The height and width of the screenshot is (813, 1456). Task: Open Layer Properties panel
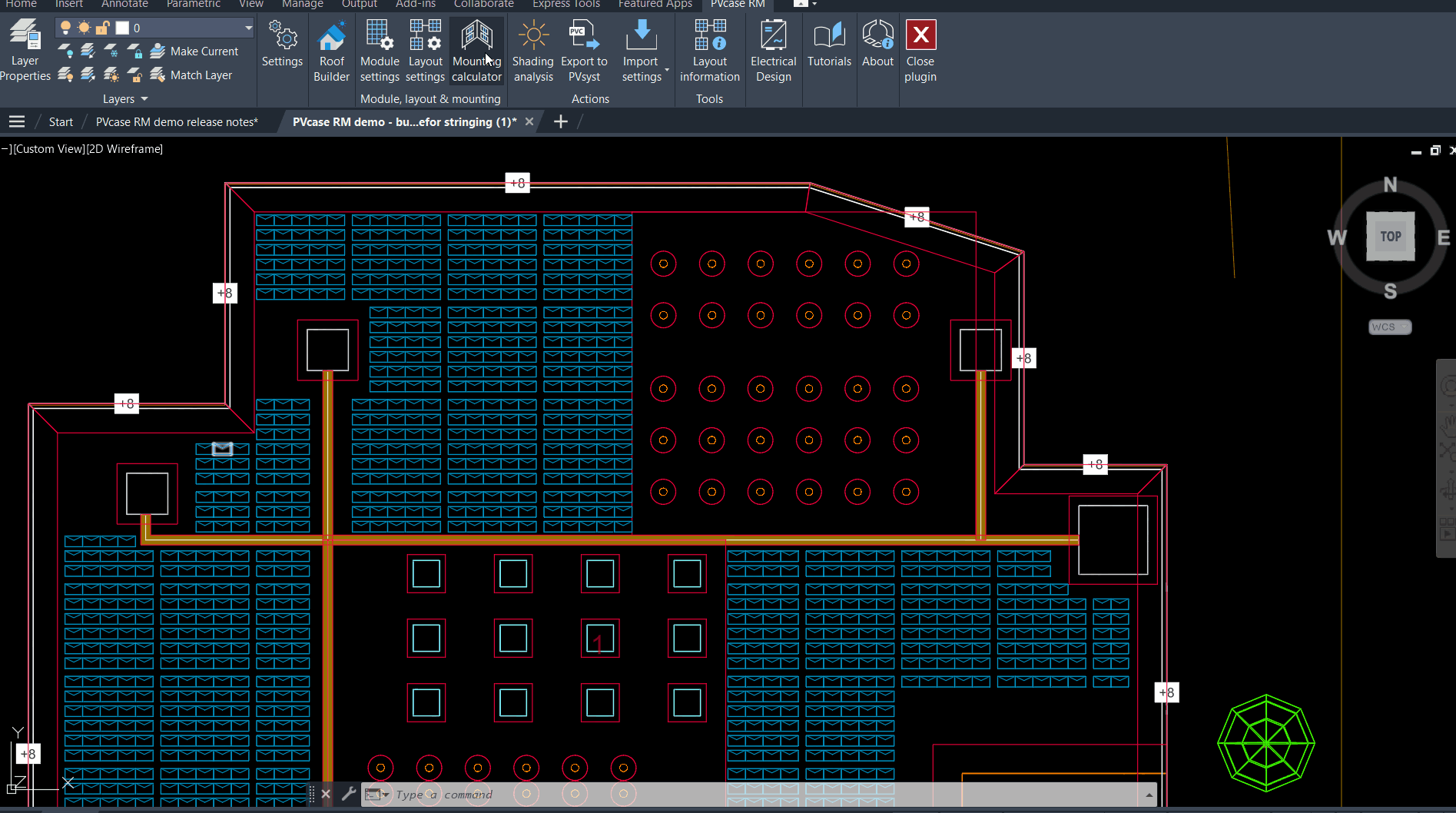tap(25, 51)
